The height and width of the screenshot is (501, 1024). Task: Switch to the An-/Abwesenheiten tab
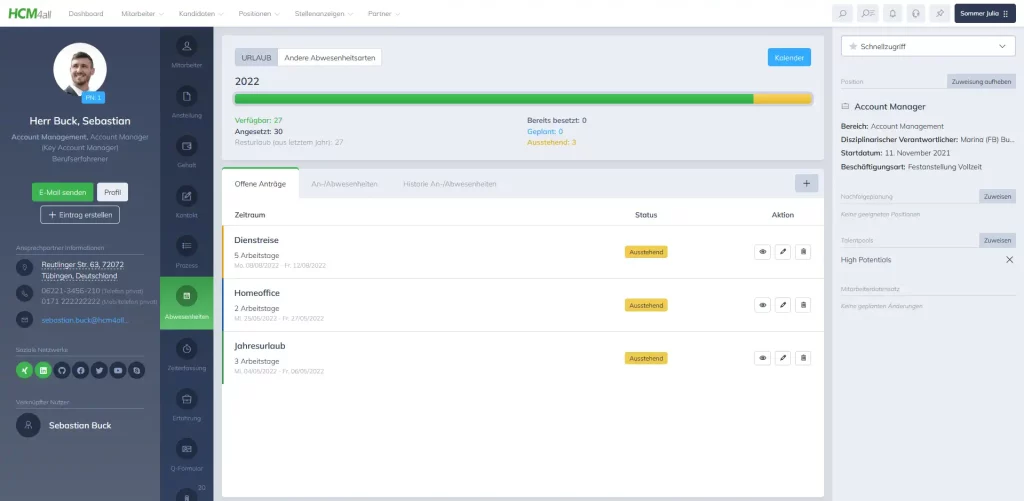(x=344, y=184)
